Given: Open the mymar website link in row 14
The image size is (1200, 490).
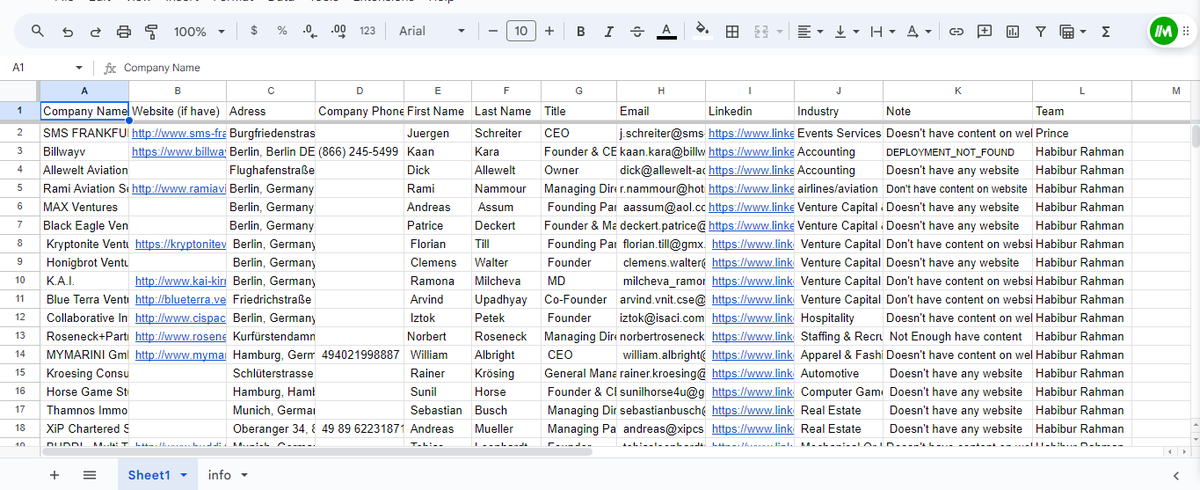Looking at the screenshot, I should coord(181,355).
